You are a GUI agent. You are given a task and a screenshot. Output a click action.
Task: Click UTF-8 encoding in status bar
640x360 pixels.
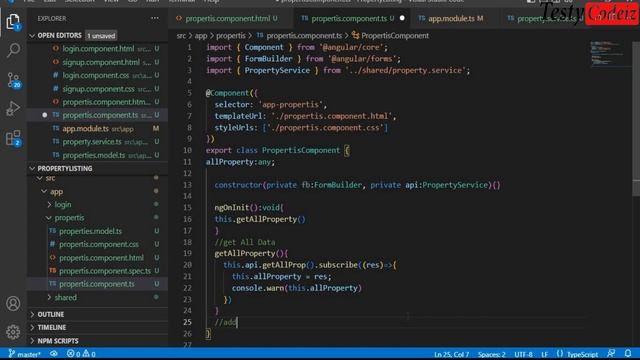(523, 354)
